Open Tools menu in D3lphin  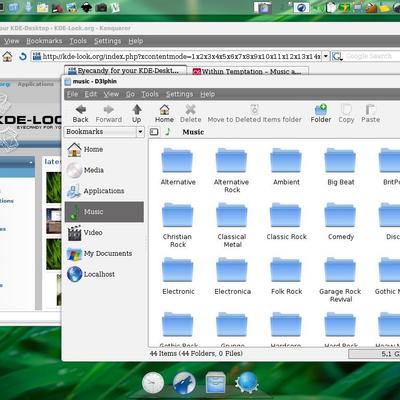pyautogui.click(x=150, y=94)
